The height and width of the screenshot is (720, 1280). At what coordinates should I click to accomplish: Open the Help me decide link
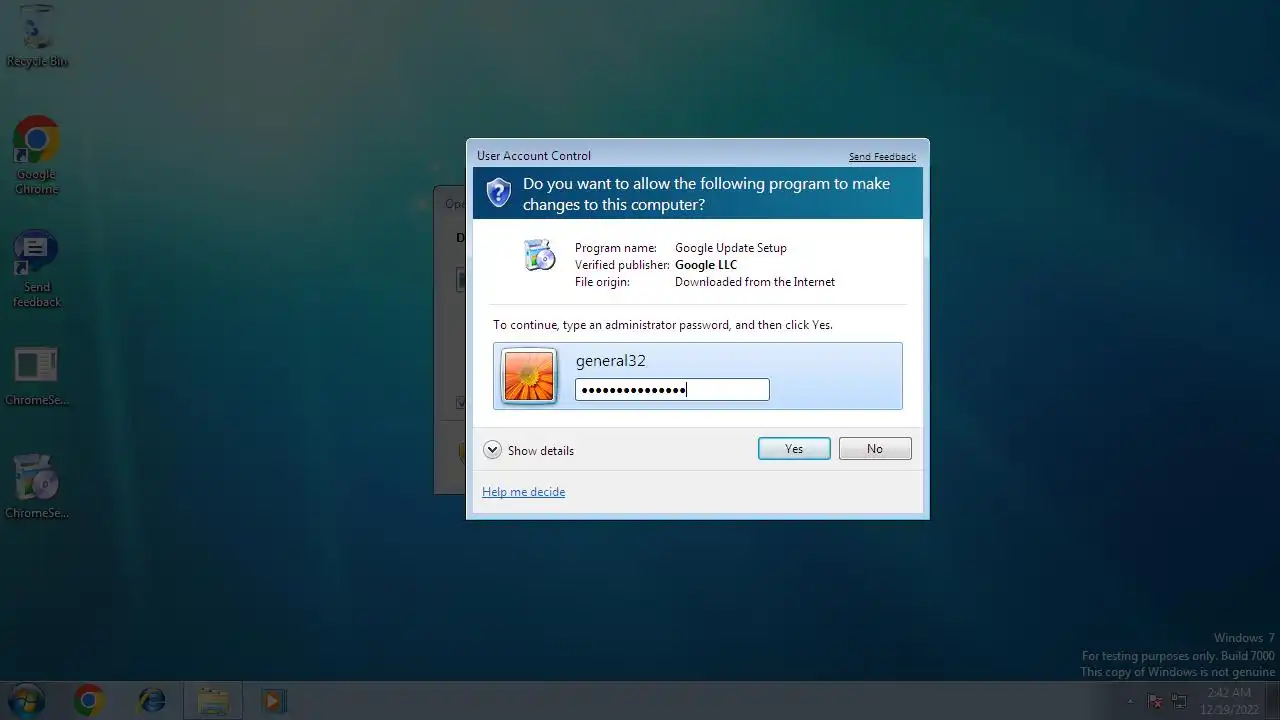[523, 492]
